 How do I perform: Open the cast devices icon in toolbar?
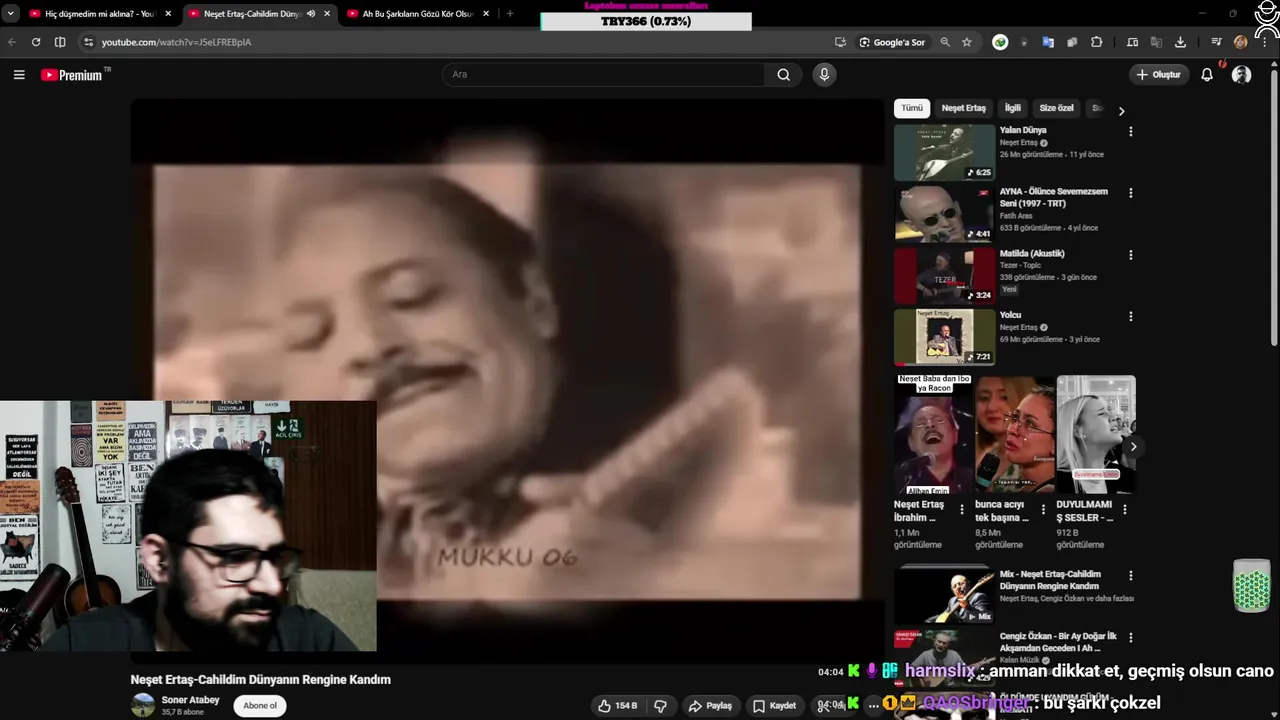click(x=1132, y=42)
